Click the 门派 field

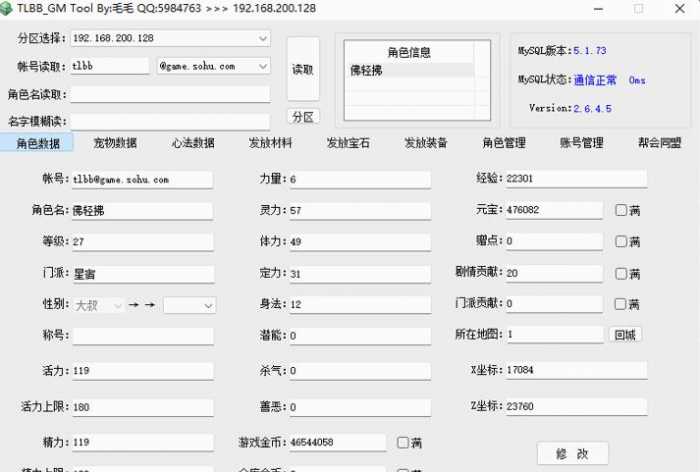(143, 274)
